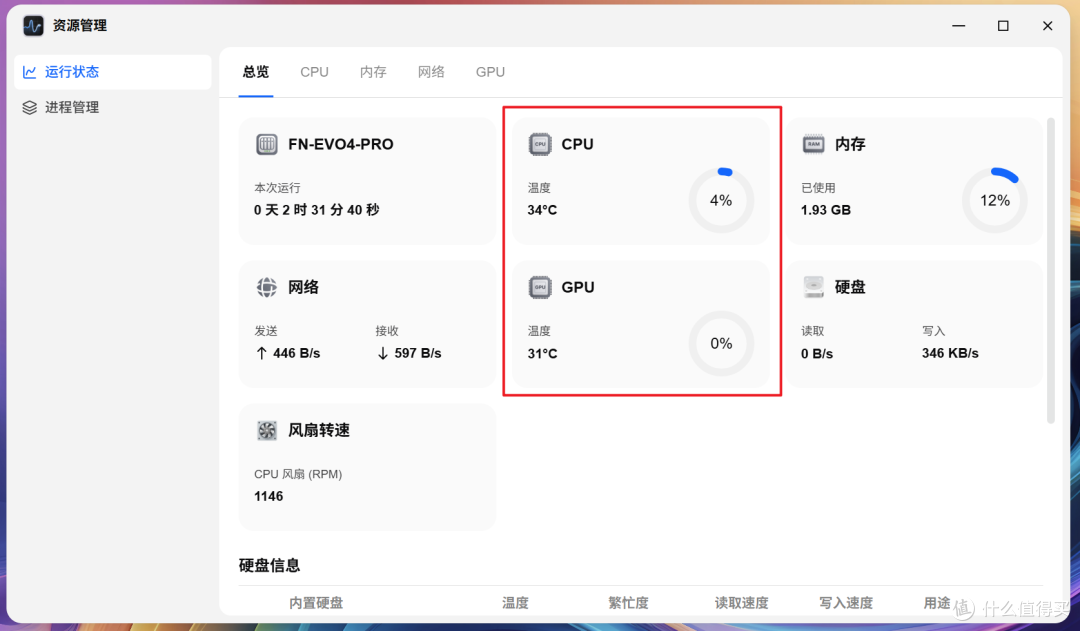Click the FN-EVO4-PRO device icon

(x=267, y=144)
